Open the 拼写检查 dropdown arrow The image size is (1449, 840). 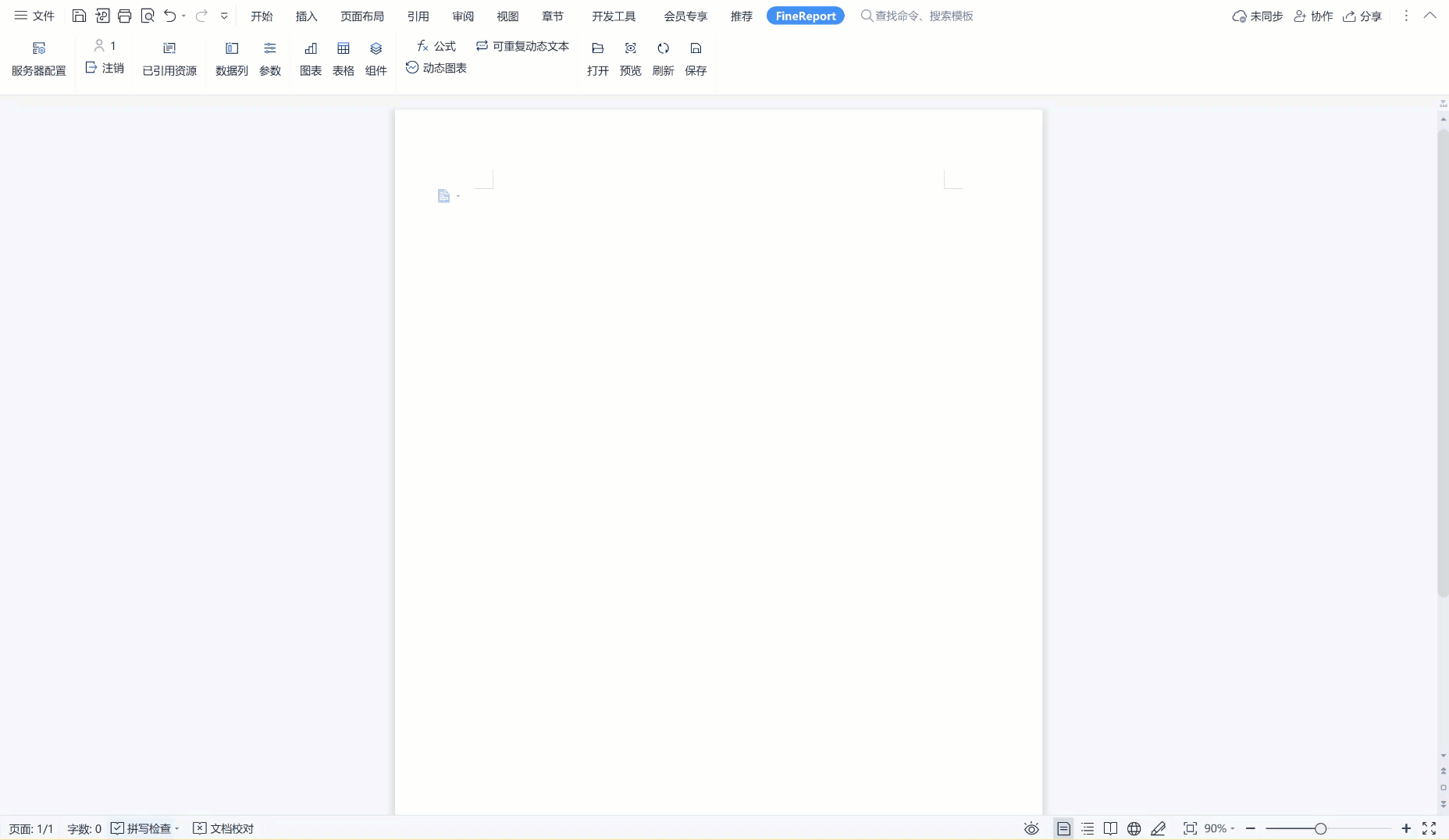(177, 828)
